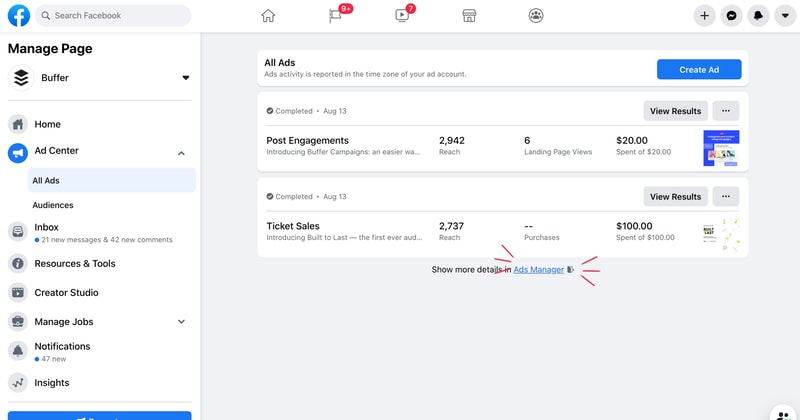Open the notifications bell in top bar
Viewport: 800px width, 420px height.
(x=759, y=16)
